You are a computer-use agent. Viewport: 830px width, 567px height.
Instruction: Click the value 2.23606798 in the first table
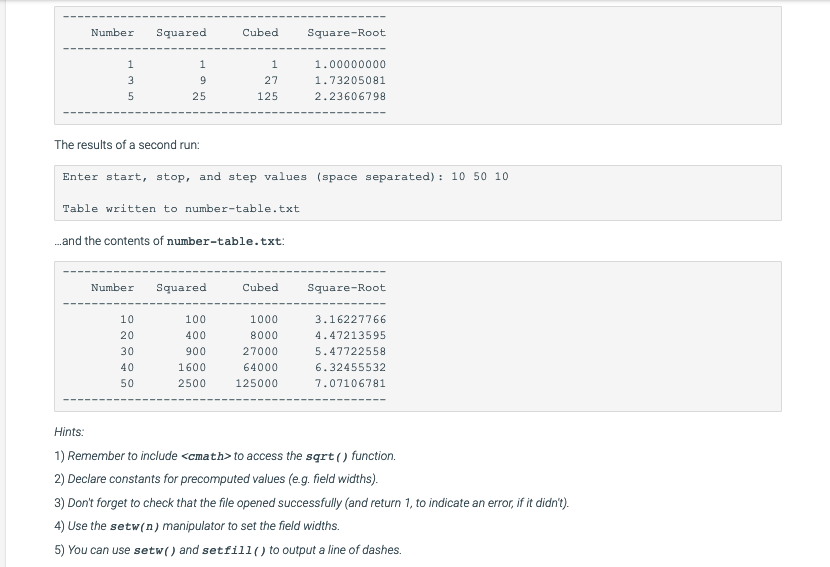pyautogui.click(x=350, y=96)
